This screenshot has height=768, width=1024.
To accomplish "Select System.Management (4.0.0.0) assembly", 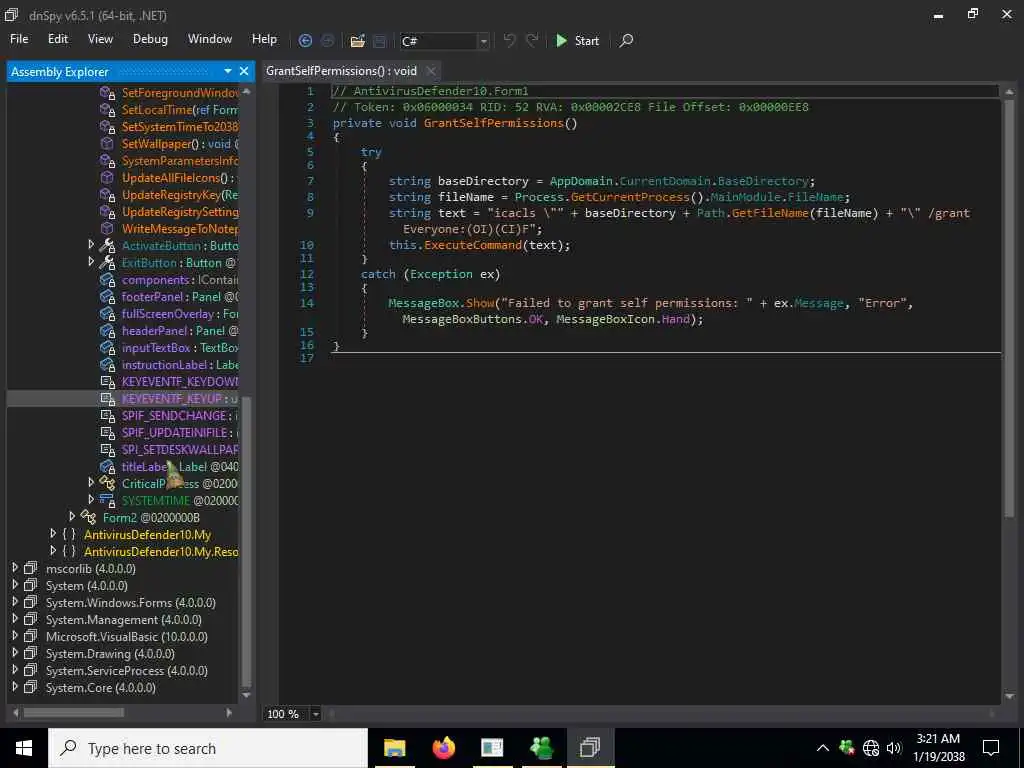I will (x=123, y=619).
